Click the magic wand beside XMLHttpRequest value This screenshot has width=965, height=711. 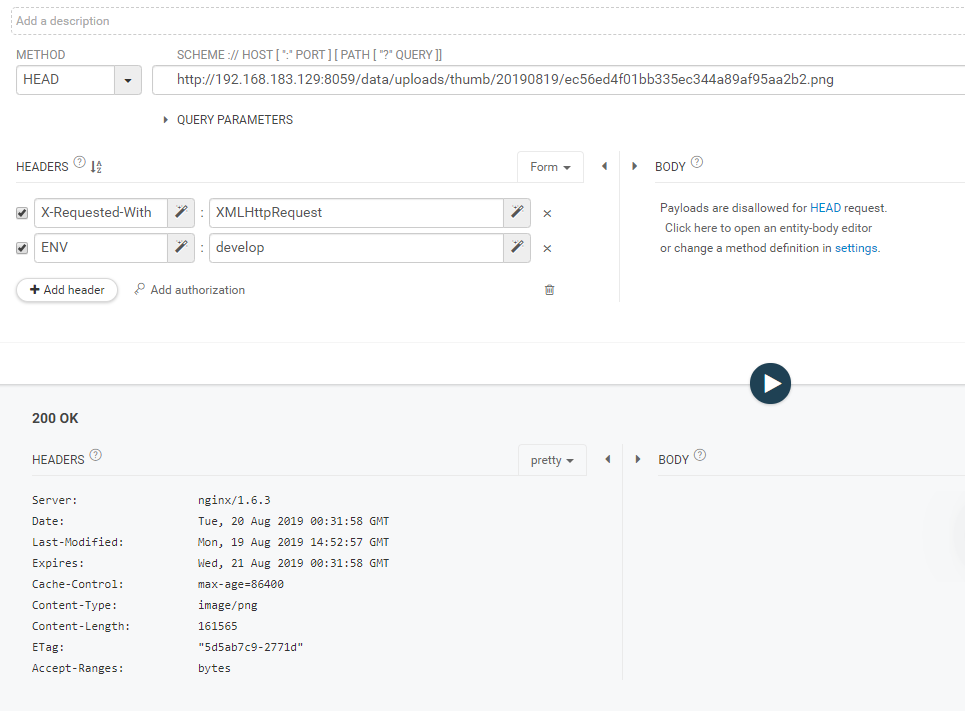516,212
